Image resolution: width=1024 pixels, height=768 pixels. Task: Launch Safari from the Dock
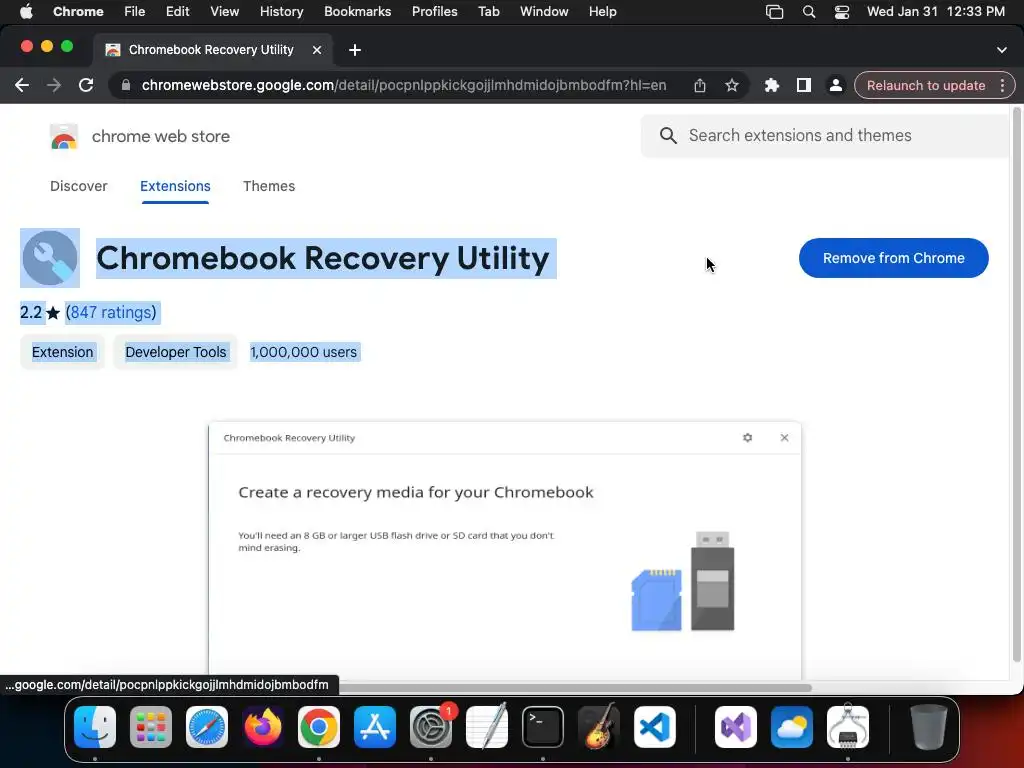(207, 727)
